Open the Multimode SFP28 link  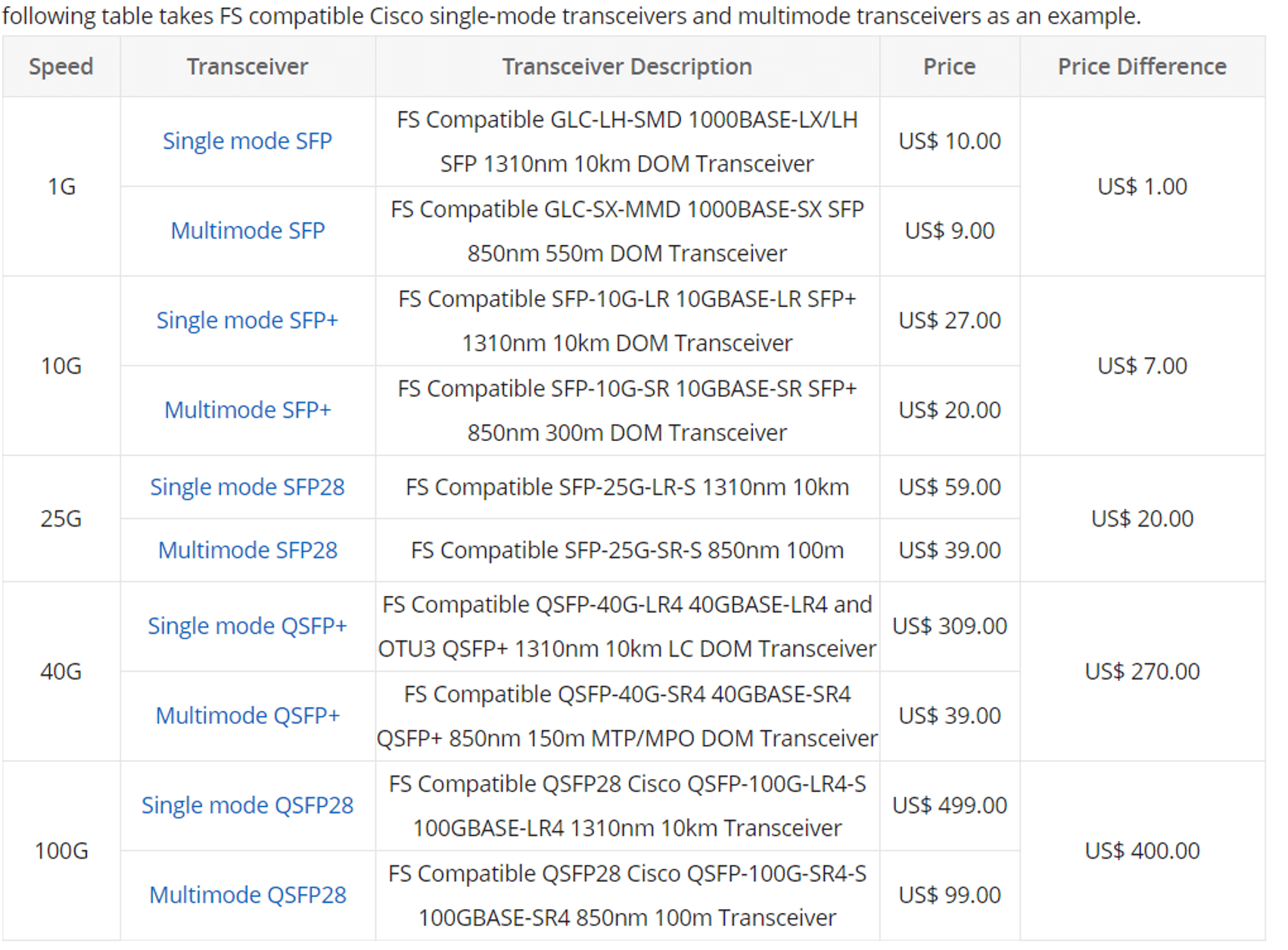(x=247, y=550)
